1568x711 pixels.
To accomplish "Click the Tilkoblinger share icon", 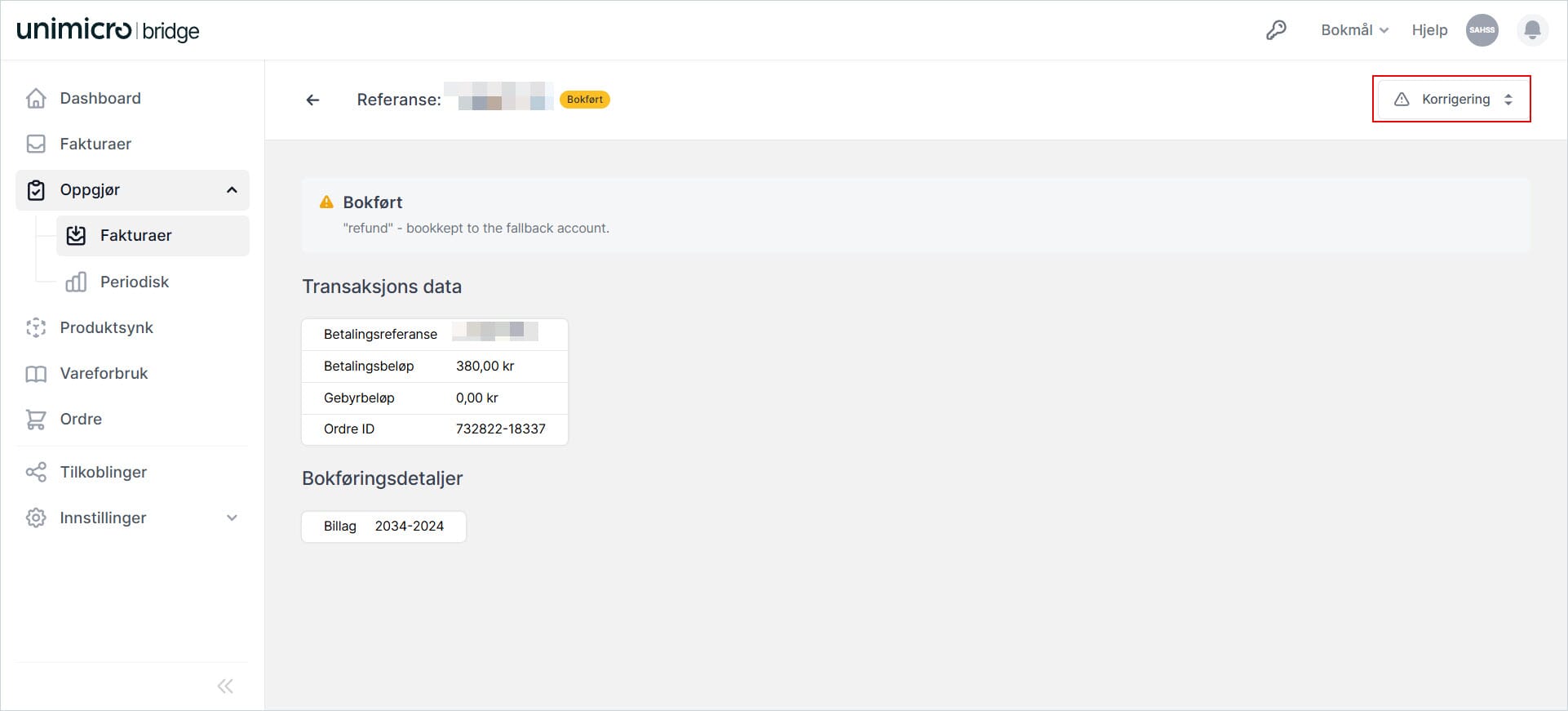I will pyautogui.click(x=36, y=472).
